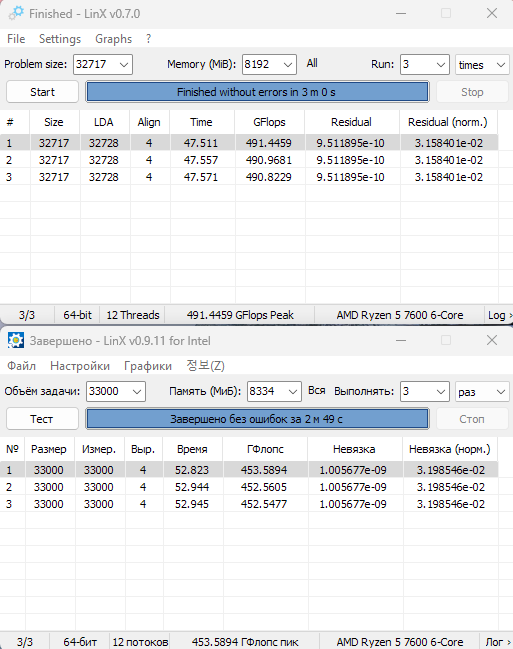Select time value 47.511
Image resolution: width=513 pixels, height=649 pixels.
point(201,143)
